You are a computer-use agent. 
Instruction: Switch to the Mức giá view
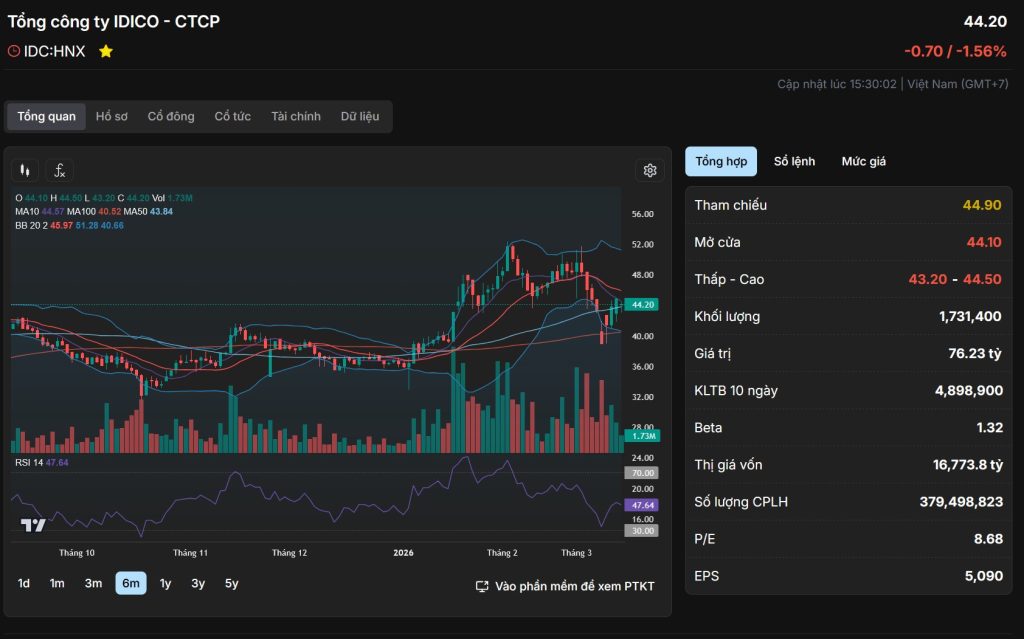click(x=863, y=162)
